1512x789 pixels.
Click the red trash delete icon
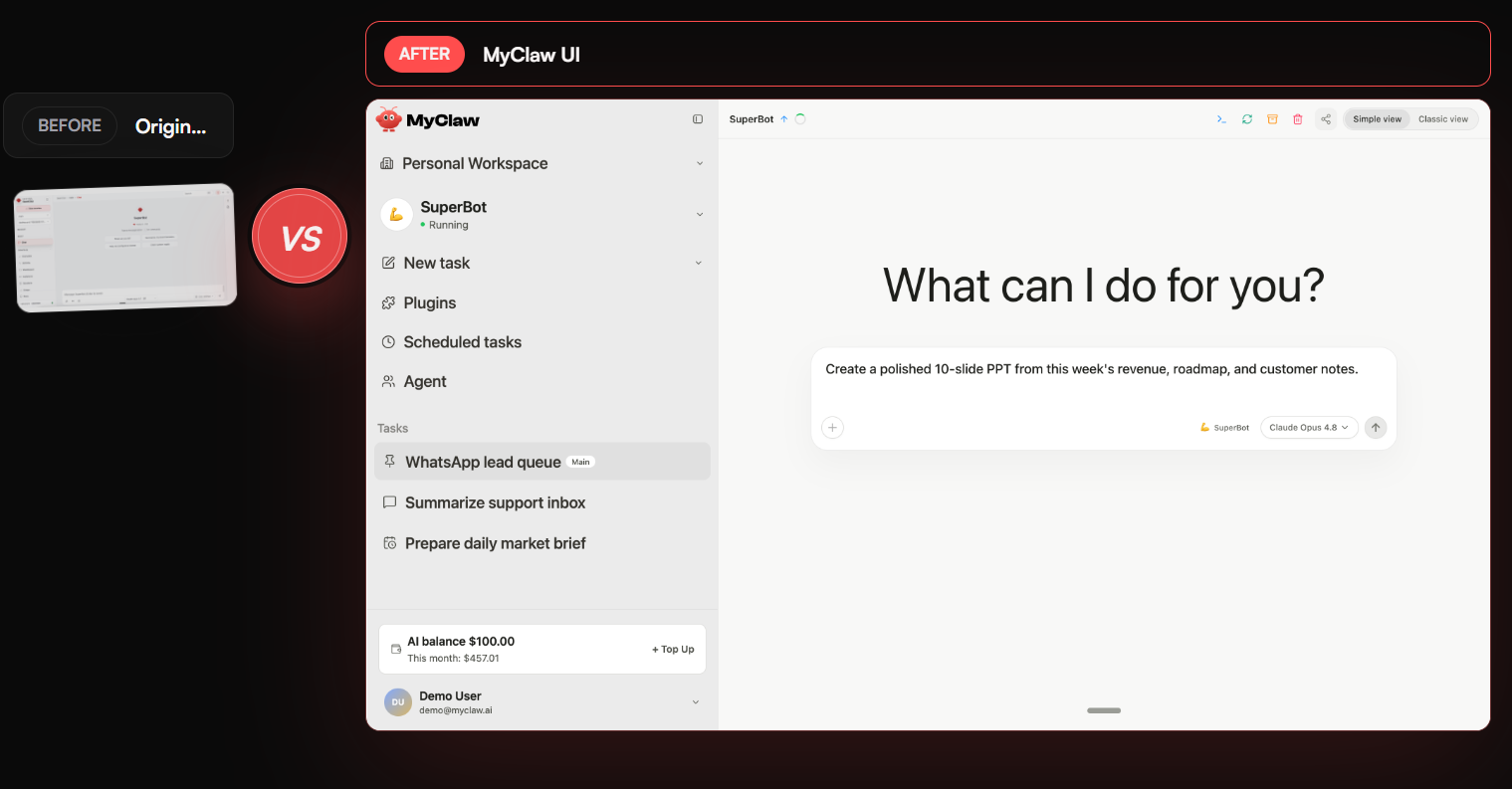click(x=1298, y=119)
